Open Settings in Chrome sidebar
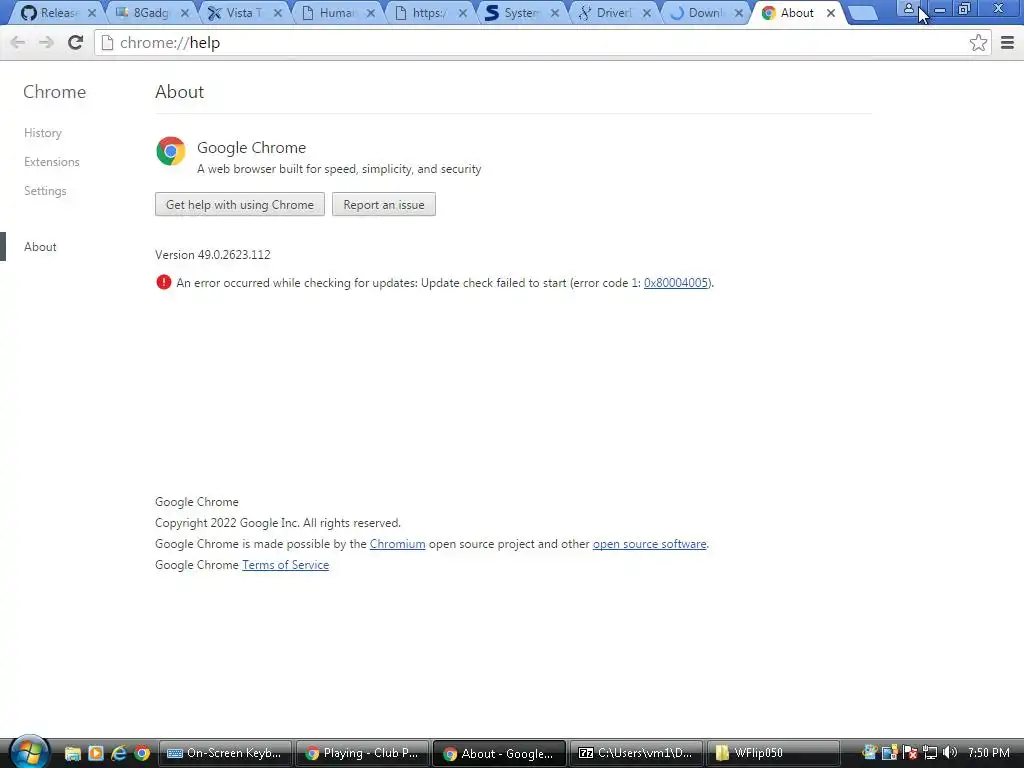Screen dimensions: 1024x768 pyautogui.click(x=45, y=191)
